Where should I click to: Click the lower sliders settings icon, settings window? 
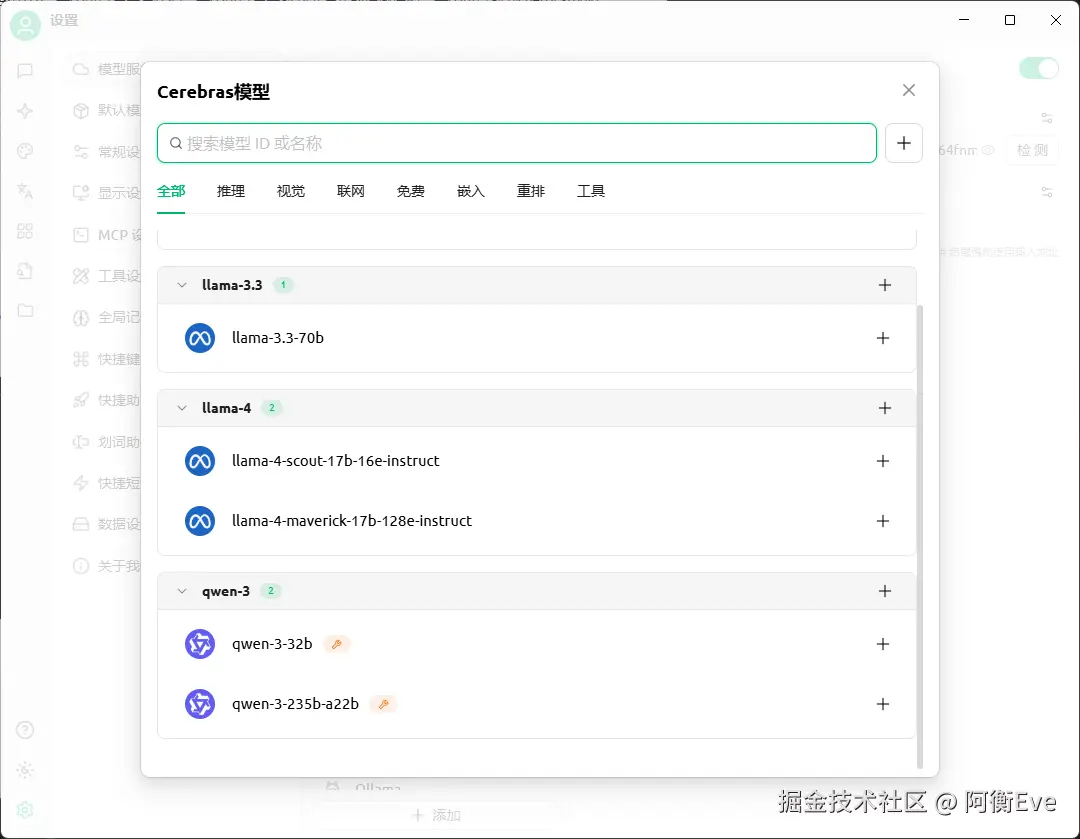pos(1047,191)
